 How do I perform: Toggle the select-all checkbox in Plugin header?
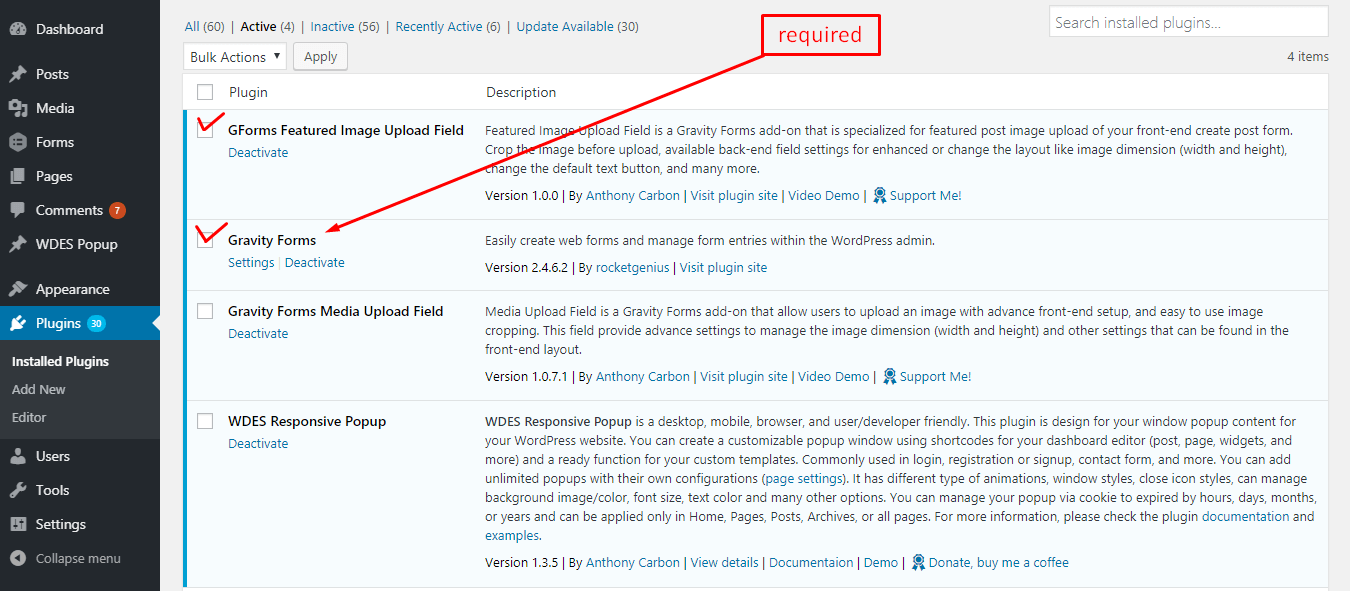click(205, 92)
